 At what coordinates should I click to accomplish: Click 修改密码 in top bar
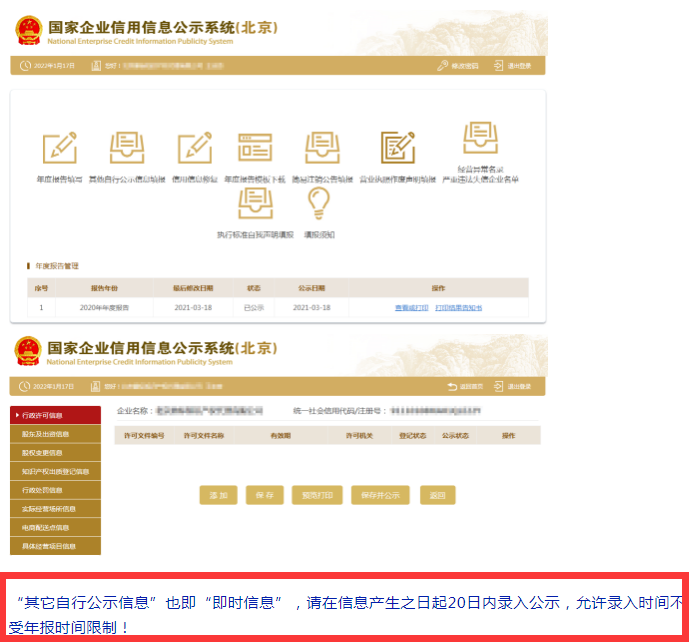[458, 66]
